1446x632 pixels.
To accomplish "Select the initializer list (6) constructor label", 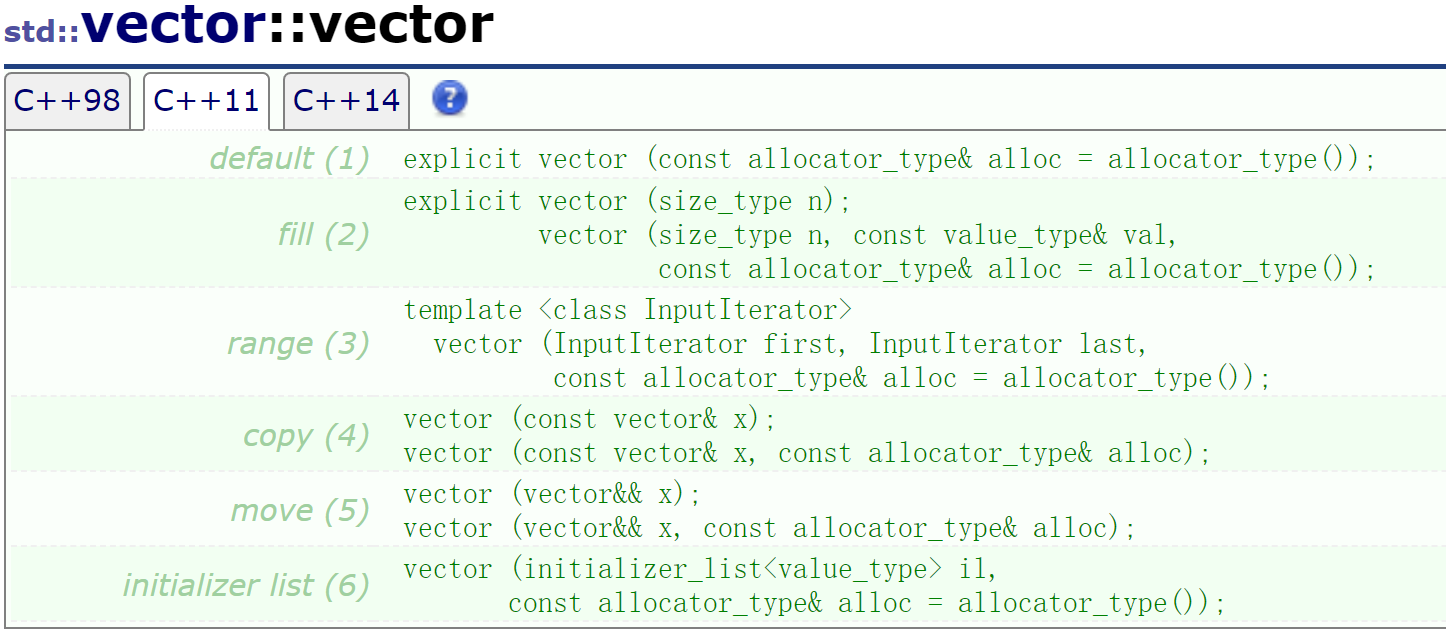I will point(245,586).
